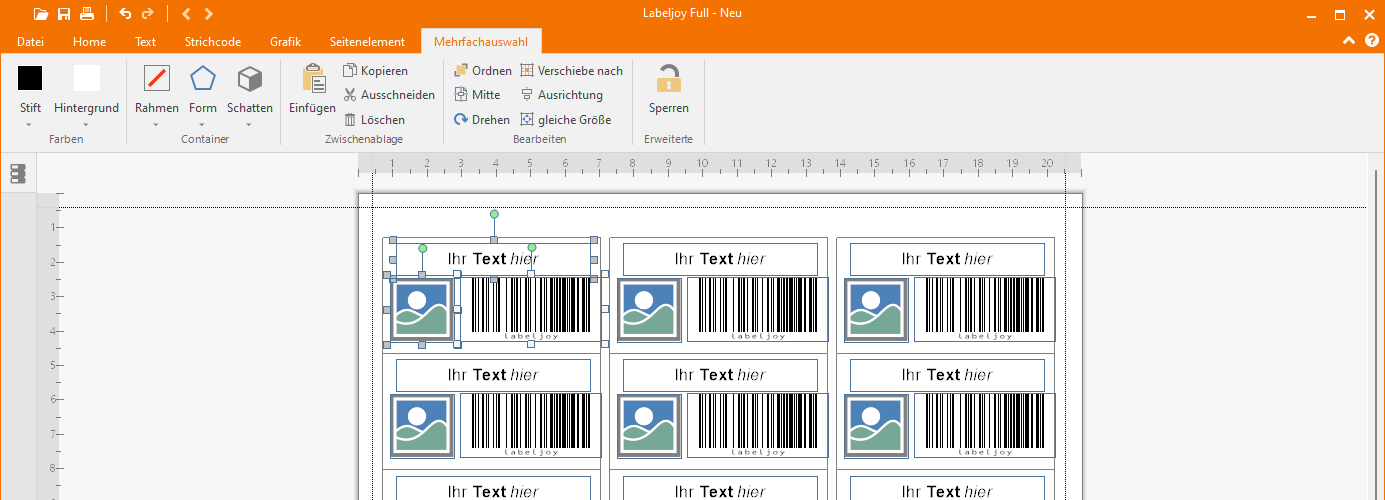Pick the white Hintergrund color swatch
The height and width of the screenshot is (500, 1385).
pyautogui.click(x=87, y=78)
